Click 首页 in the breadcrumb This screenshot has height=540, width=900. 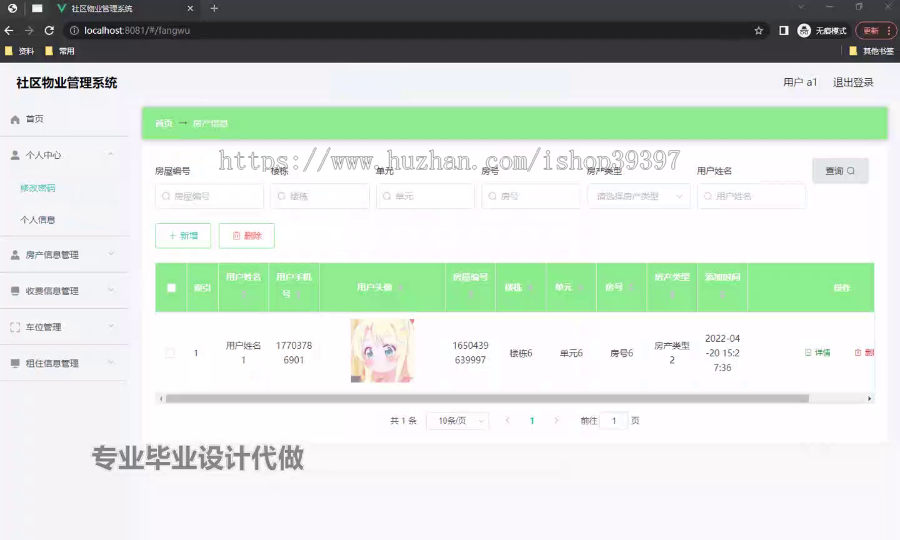click(164, 123)
